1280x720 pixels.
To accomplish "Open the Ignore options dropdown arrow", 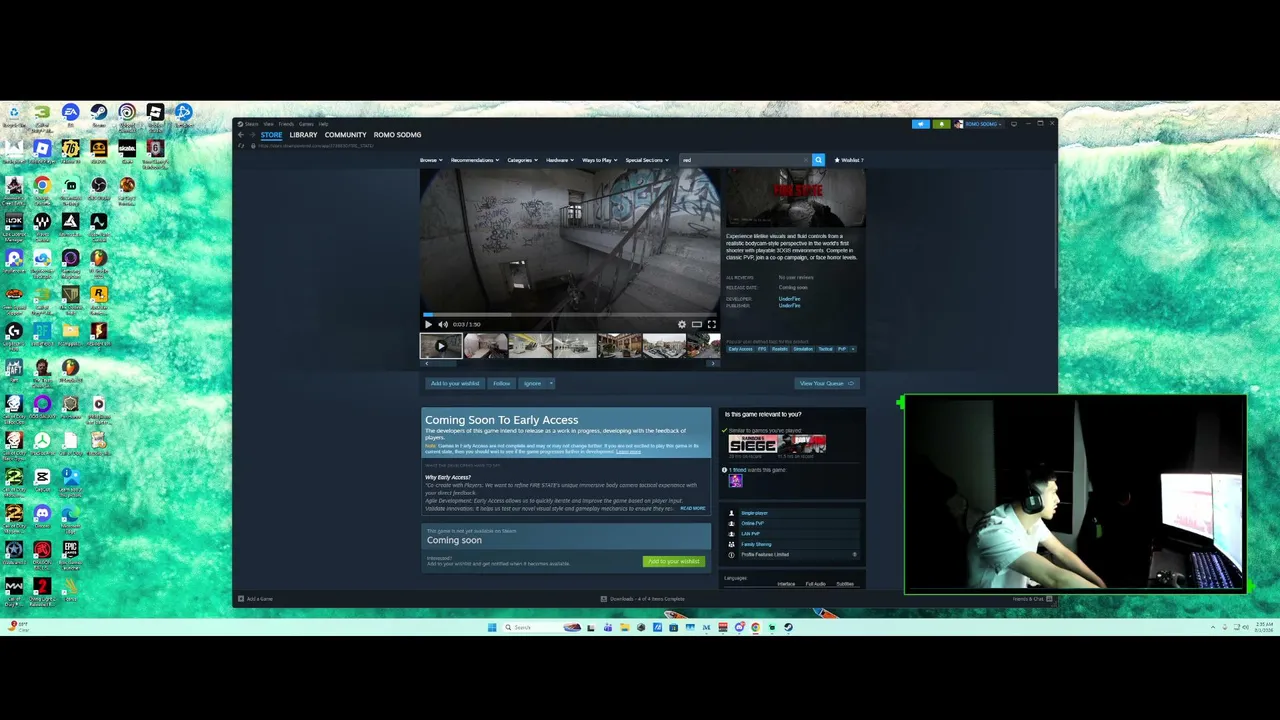I will [x=550, y=383].
